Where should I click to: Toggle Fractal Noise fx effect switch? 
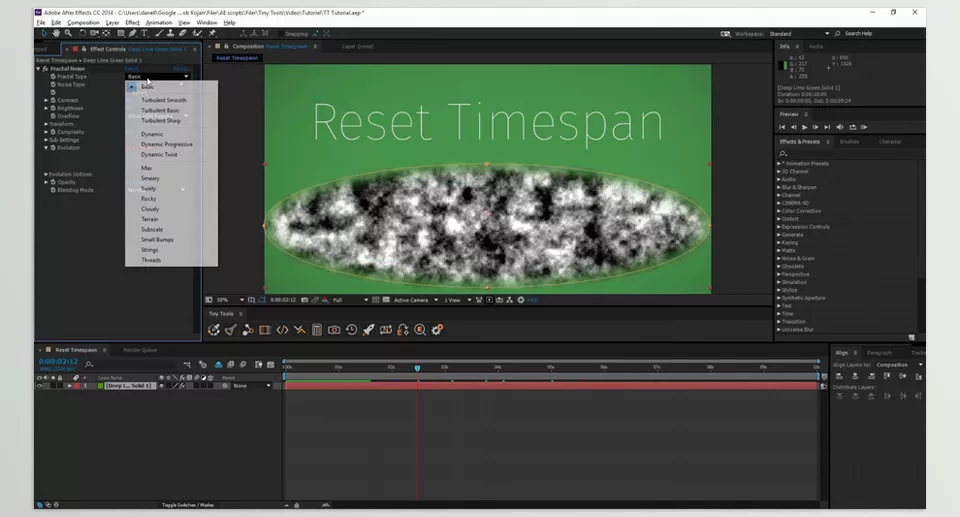click(x=45, y=69)
